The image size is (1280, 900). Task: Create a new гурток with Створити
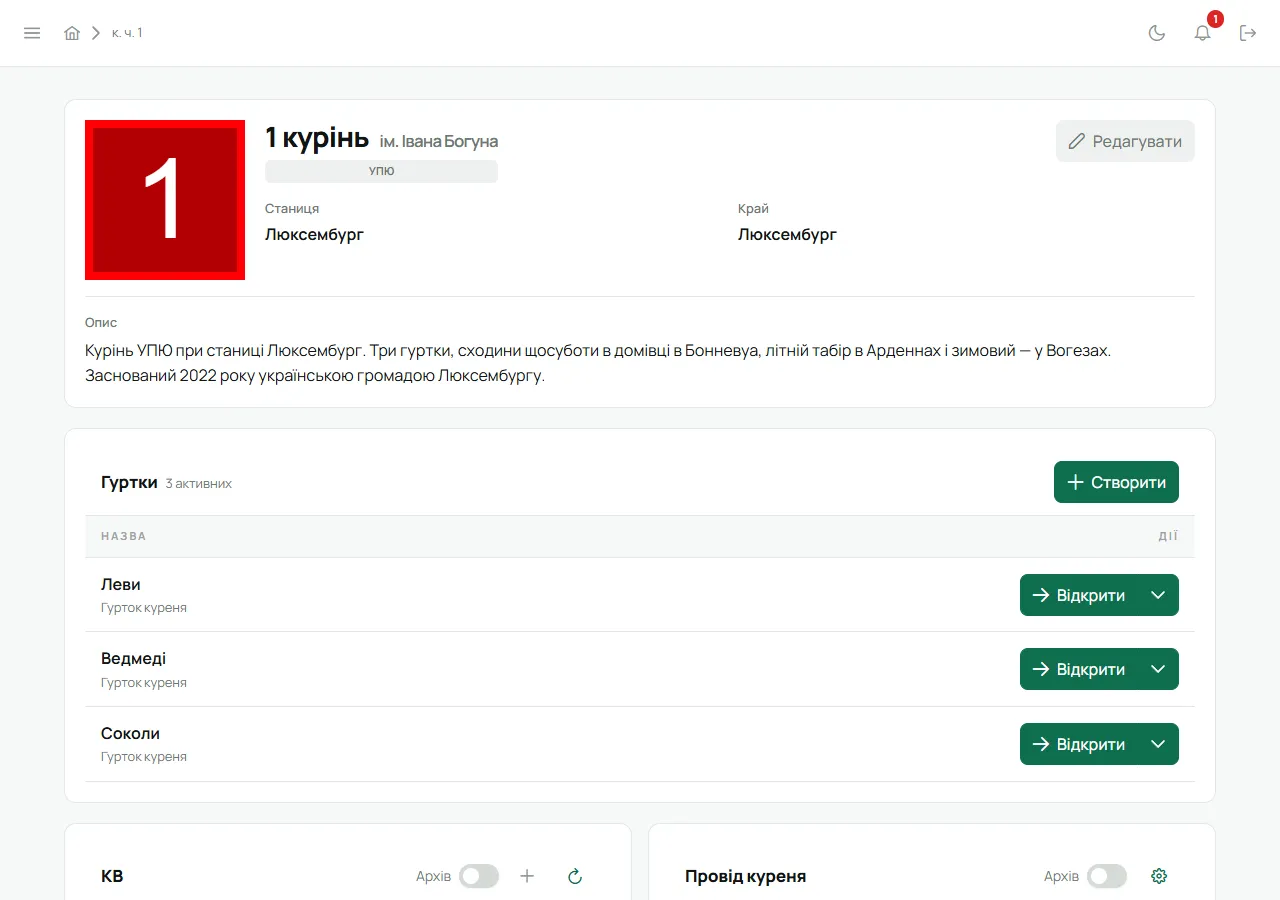1116,482
